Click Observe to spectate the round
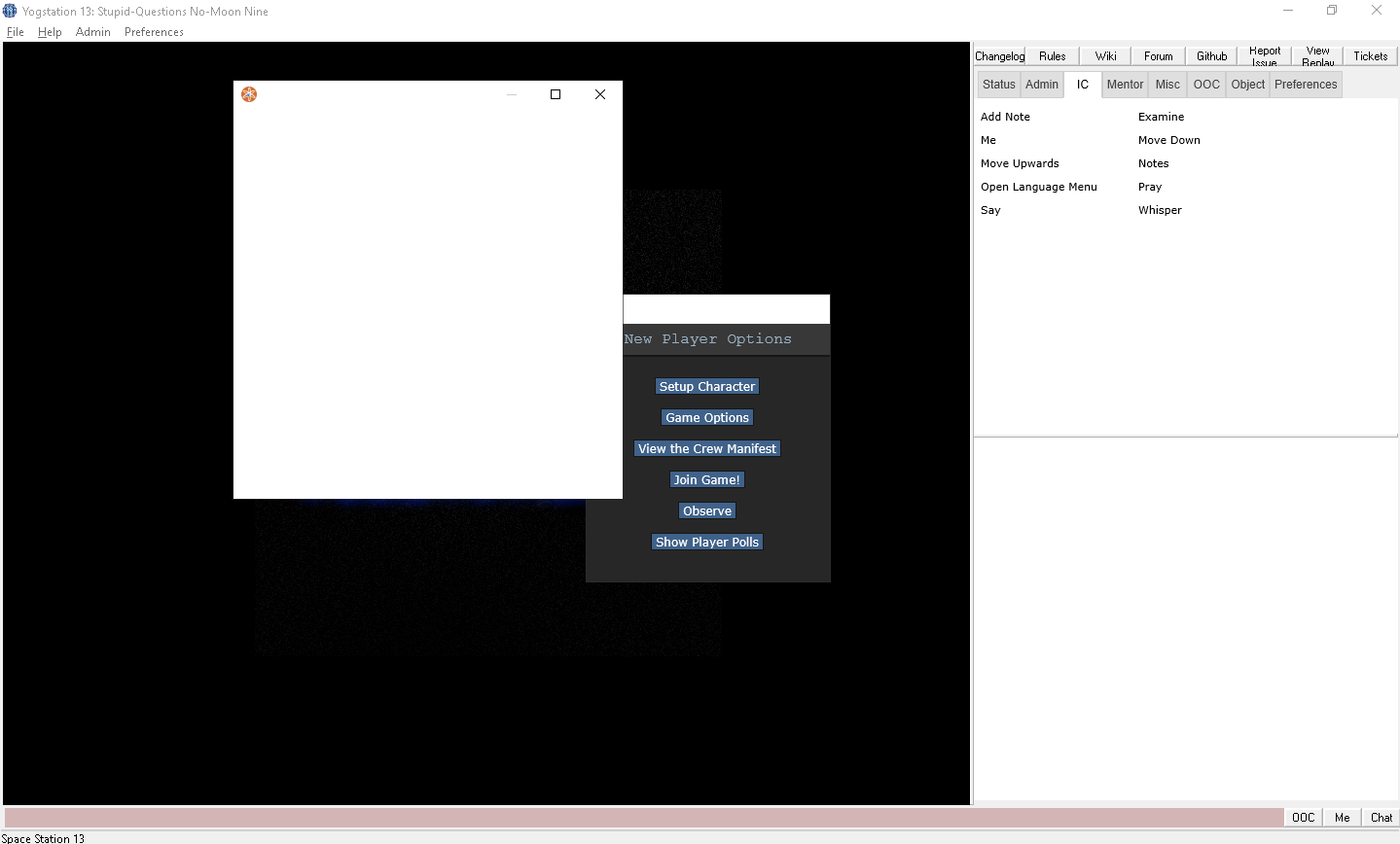This screenshot has height=844, width=1400. pos(707,510)
